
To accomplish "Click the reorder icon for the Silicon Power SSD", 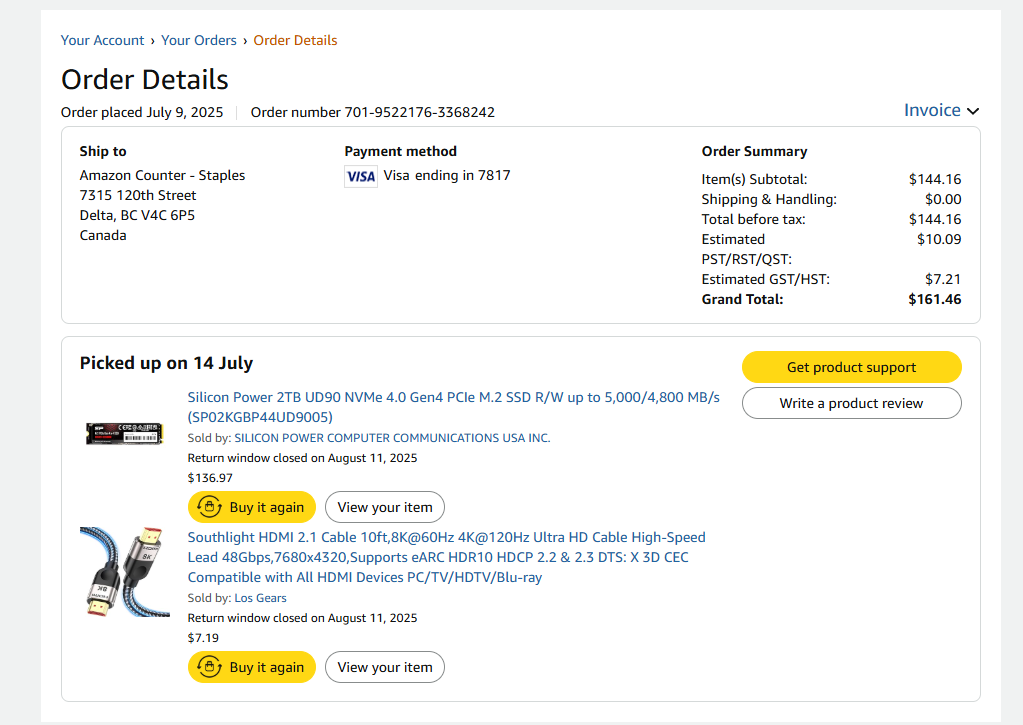I will click(x=209, y=507).
